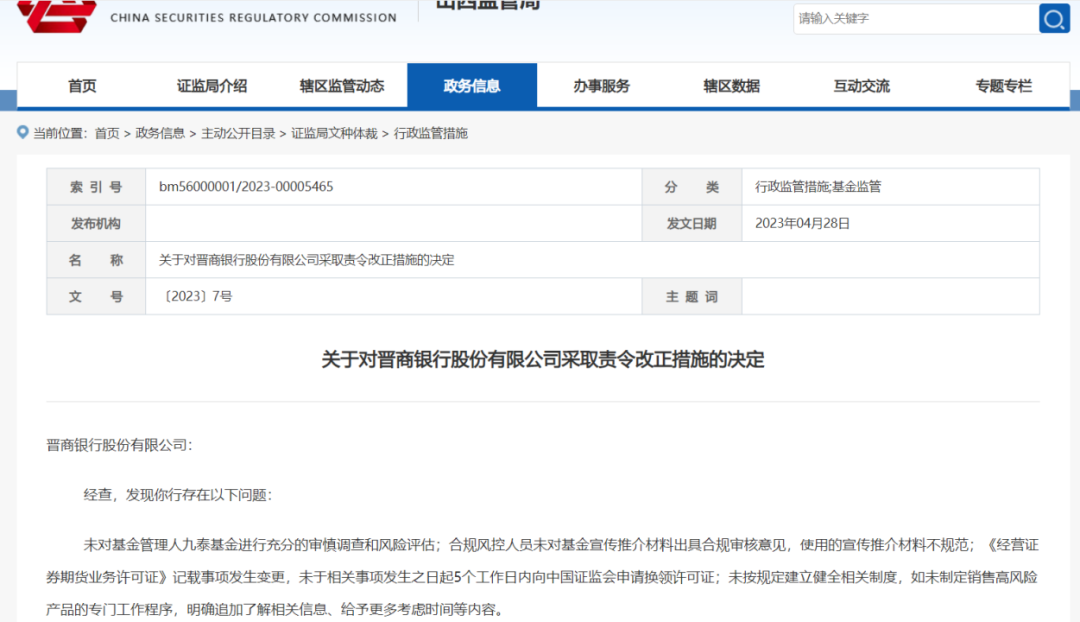This screenshot has width=1080, height=622.
Task: Click the document number 〔2023〕7号
Action: tap(196, 296)
